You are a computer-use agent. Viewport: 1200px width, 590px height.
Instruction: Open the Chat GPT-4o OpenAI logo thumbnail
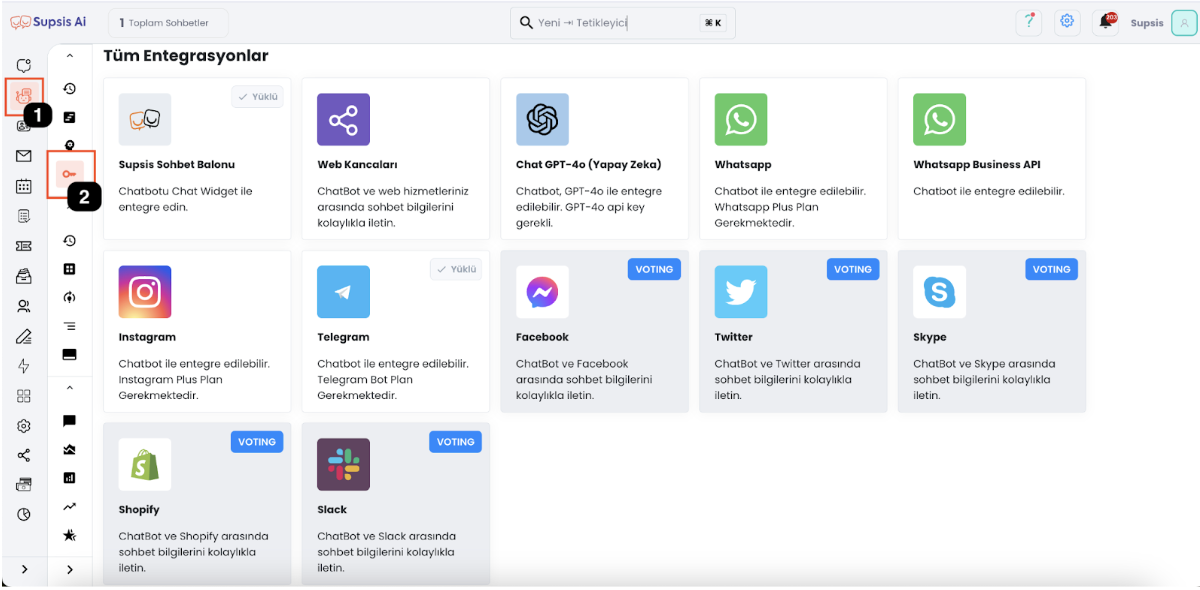[x=542, y=120]
